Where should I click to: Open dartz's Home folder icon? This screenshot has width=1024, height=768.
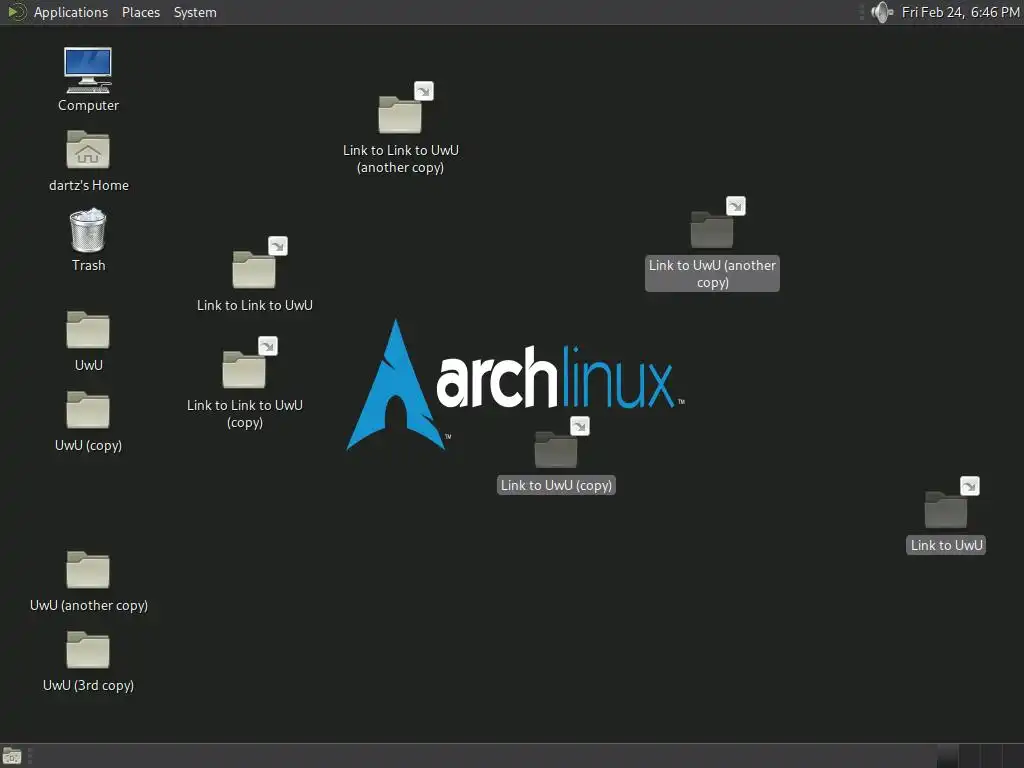pyautogui.click(x=88, y=150)
